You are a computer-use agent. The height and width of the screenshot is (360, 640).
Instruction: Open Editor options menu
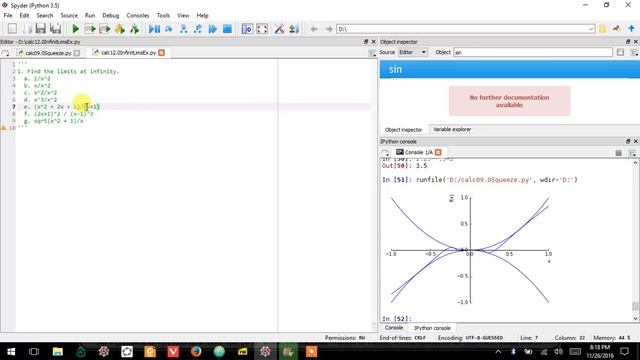pos(372,53)
